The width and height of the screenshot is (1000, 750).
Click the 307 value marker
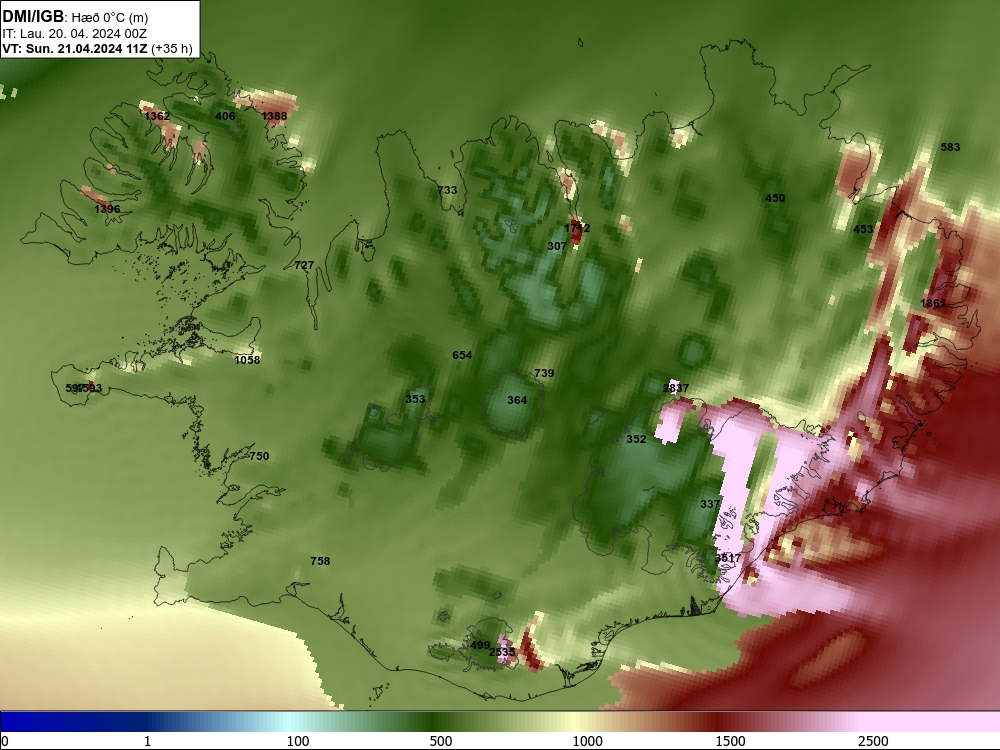[x=557, y=246]
